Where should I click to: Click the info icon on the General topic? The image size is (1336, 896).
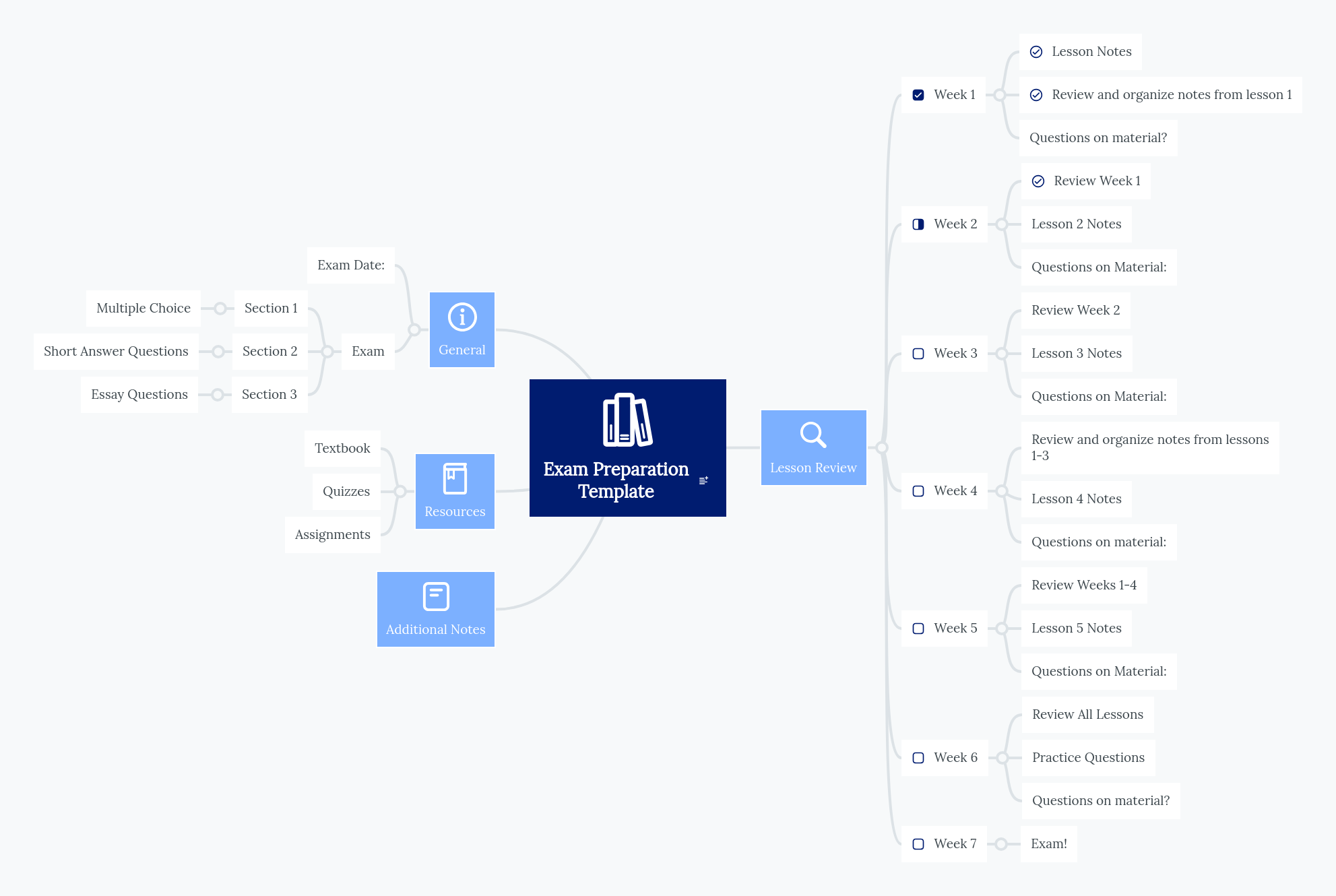pos(462,317)
